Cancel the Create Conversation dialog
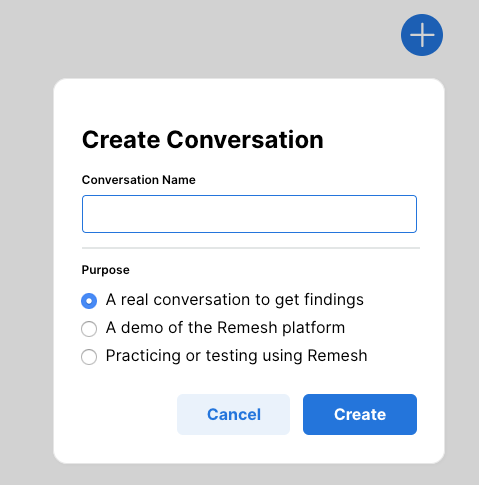Image resolution: width=479 pixels, height=485 pixels. coord(233,414)
